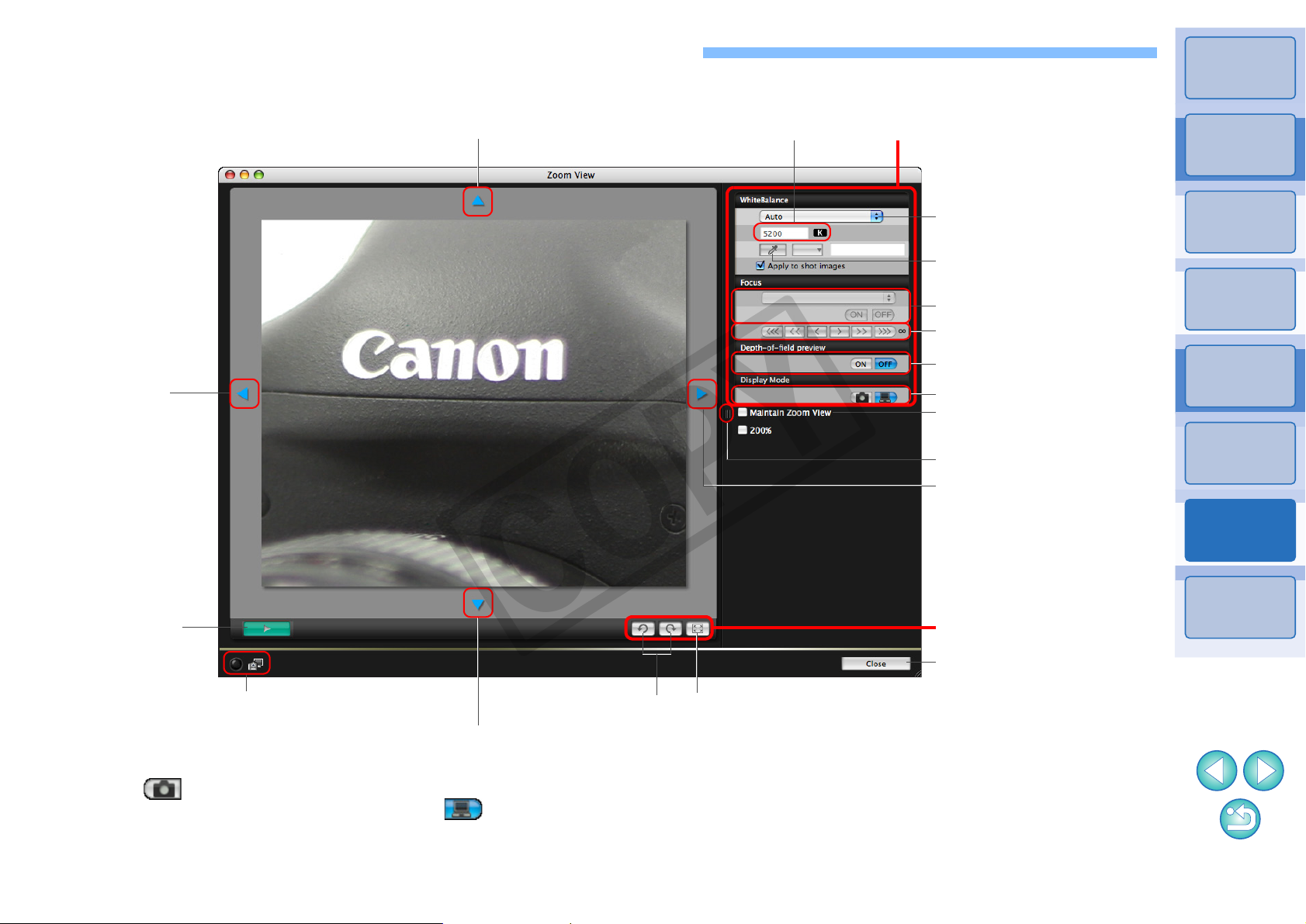The image size is (1306, 924).
Task: Open the third sidebar tab
Action: click(1240, 222)
